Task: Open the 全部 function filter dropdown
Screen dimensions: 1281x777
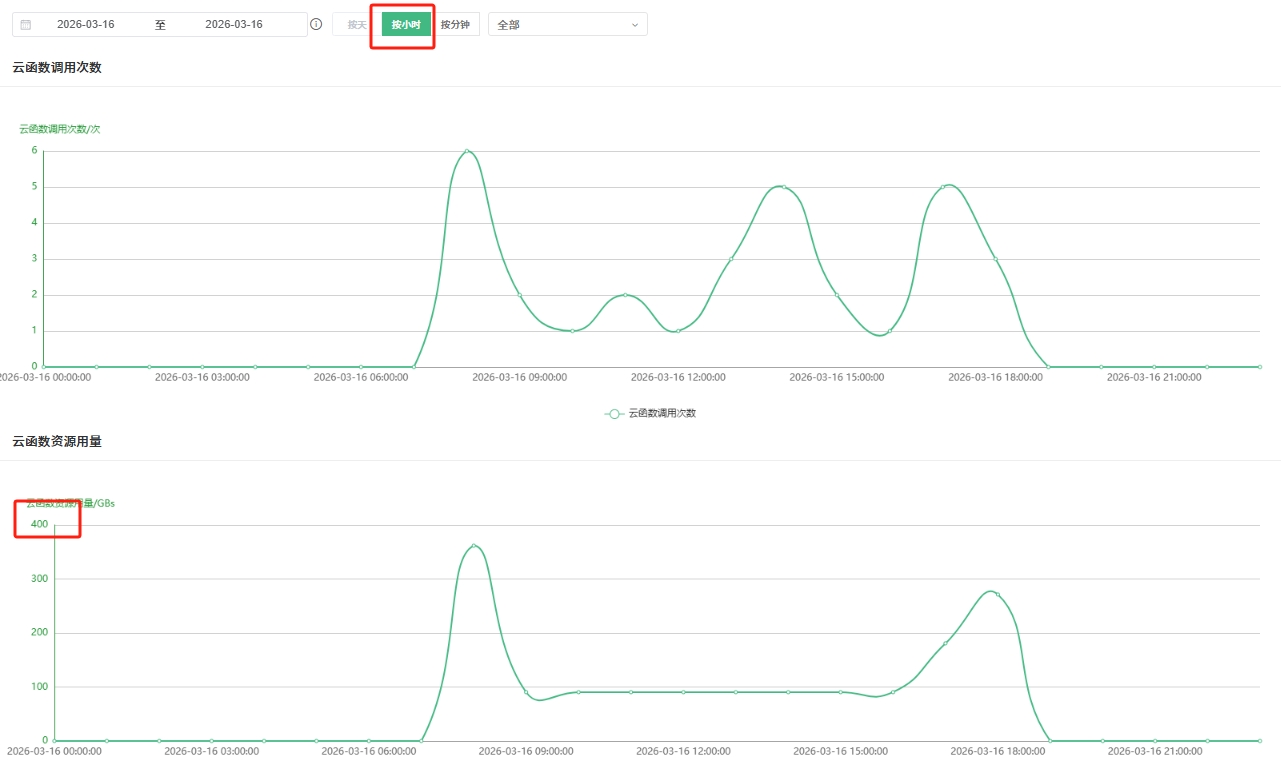Action: [567, 25]
